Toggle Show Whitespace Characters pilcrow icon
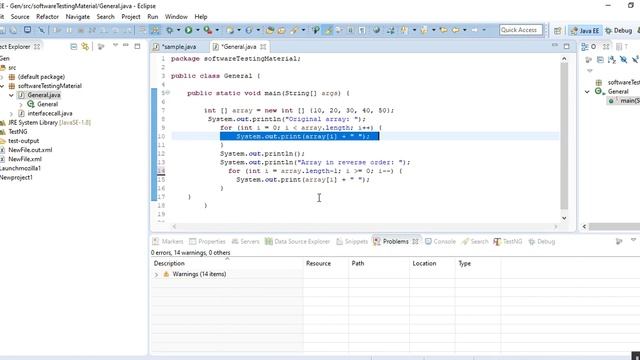Image resolution: width=640 pixels, height=360 pixels. (x=362, y=30)
